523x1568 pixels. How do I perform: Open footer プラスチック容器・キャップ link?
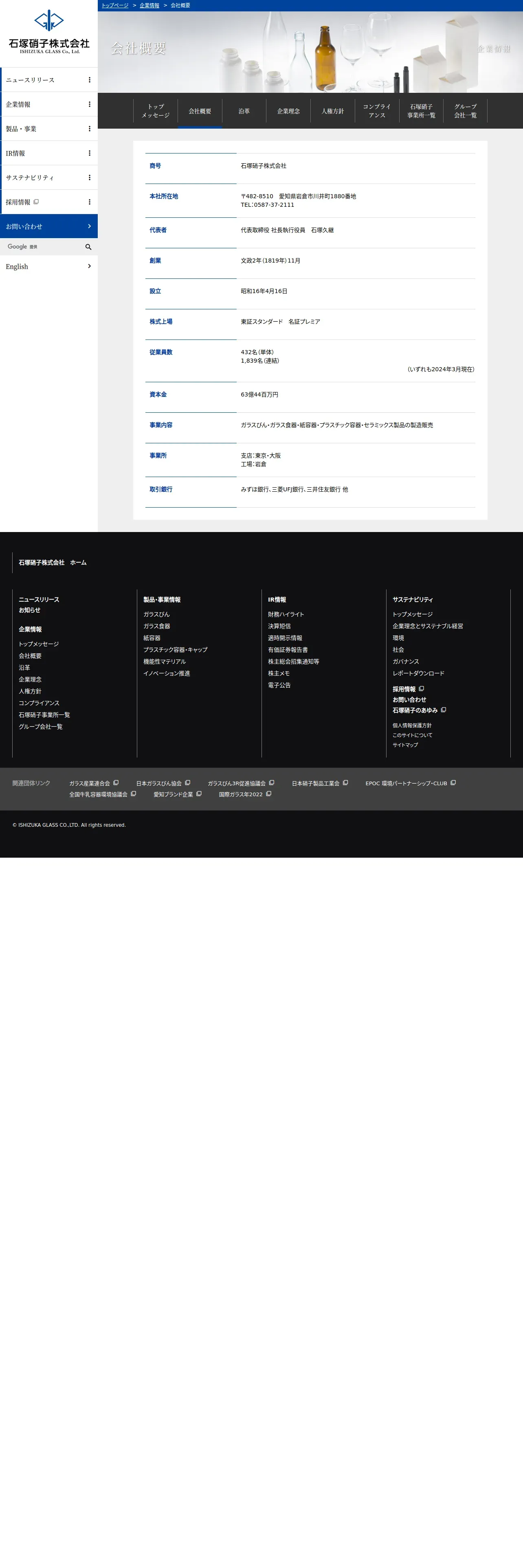tap(175, 650)
